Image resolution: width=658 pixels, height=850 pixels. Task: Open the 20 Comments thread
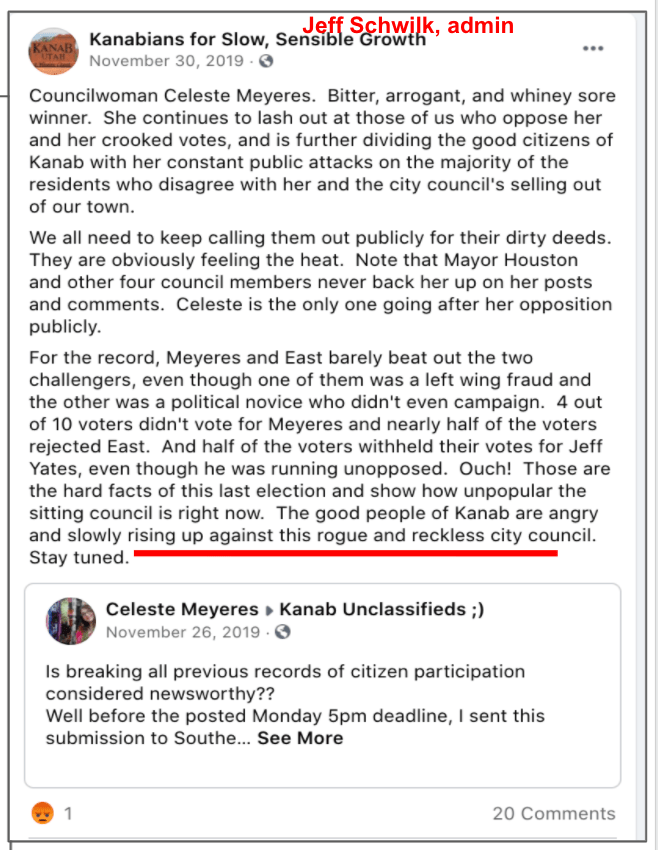coord(553,813)
